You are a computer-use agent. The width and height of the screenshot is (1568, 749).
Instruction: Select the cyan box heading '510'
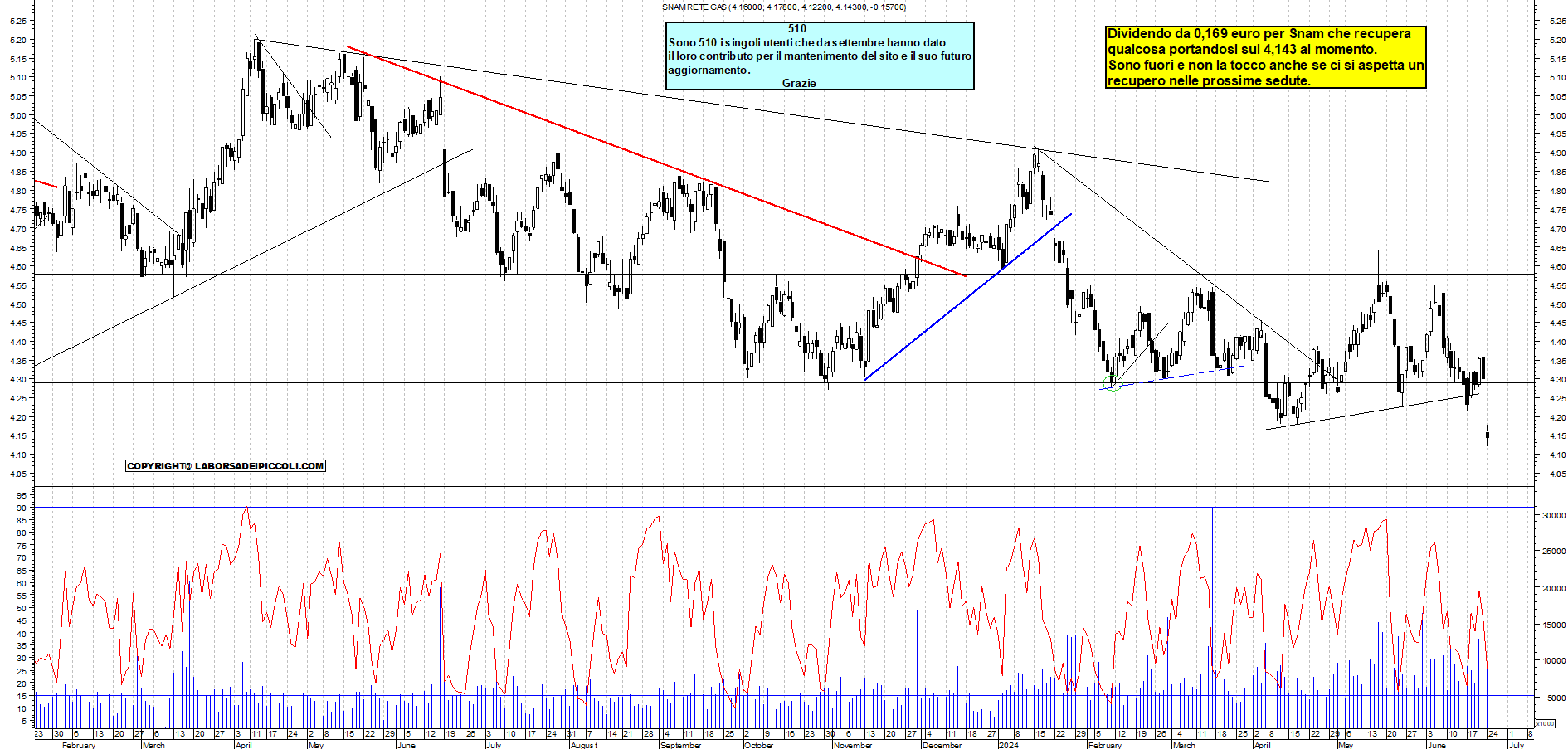[x=797, y=29]
